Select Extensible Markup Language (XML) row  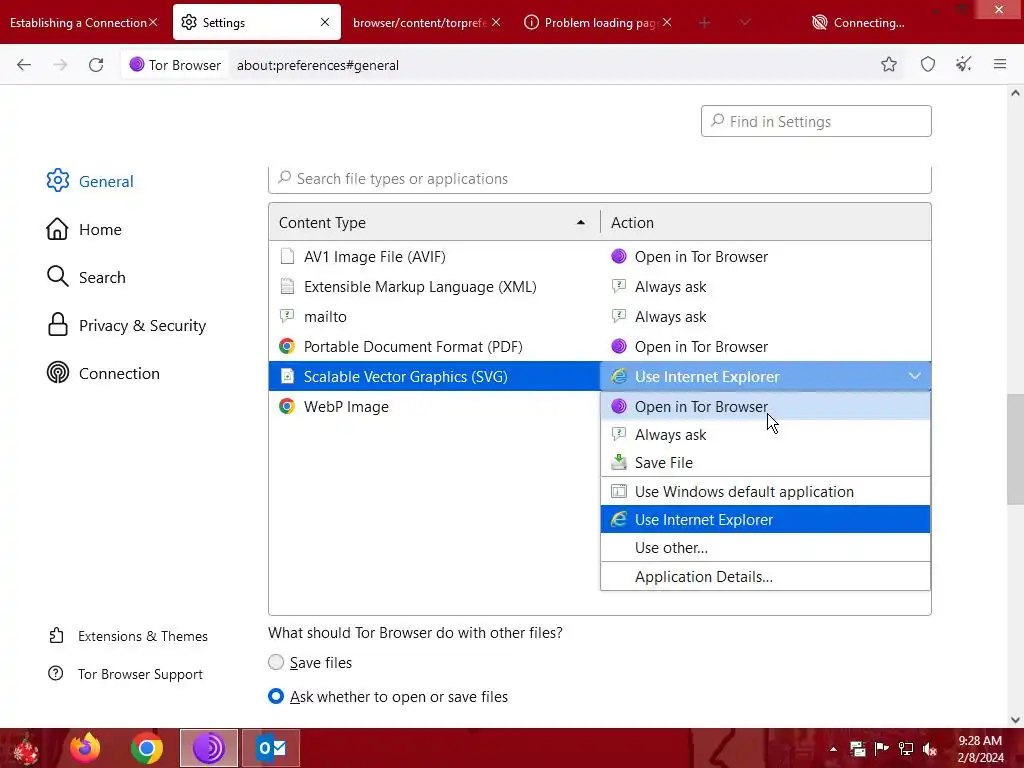[x=434, y=287]
